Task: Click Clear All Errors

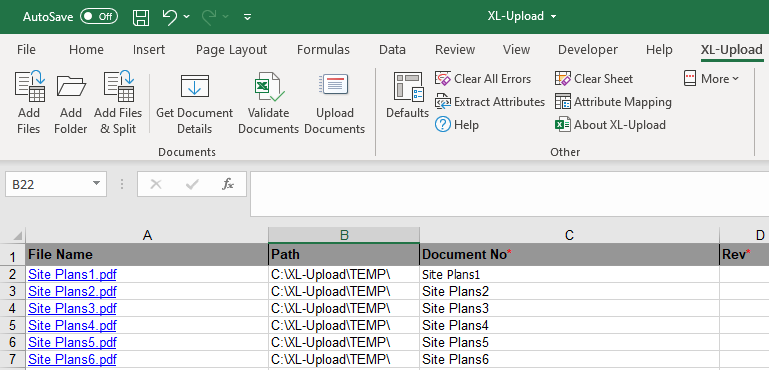Action: pyautogui.click(x=483, y=79)
